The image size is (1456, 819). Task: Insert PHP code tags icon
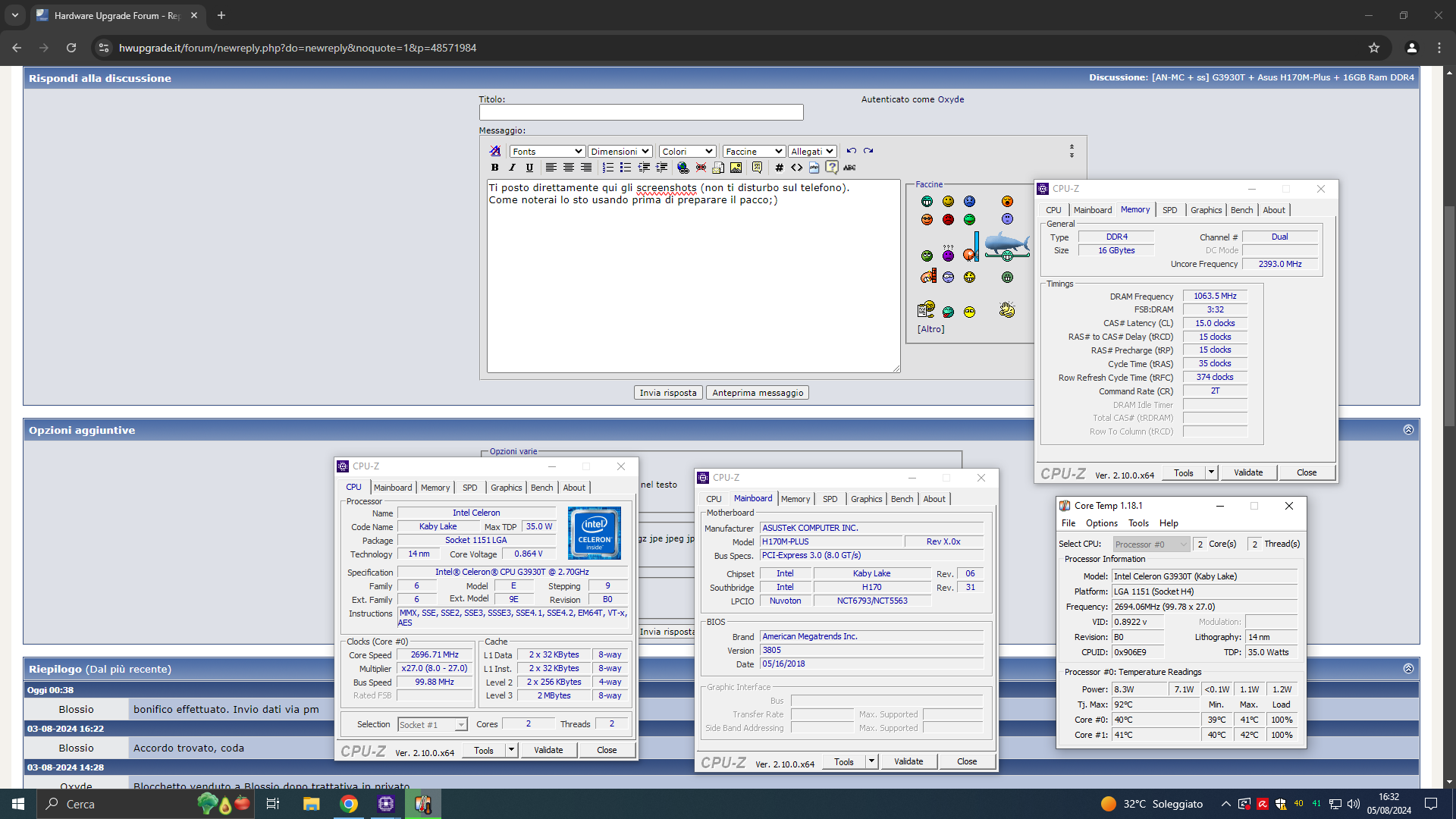[x=814, y=168]
